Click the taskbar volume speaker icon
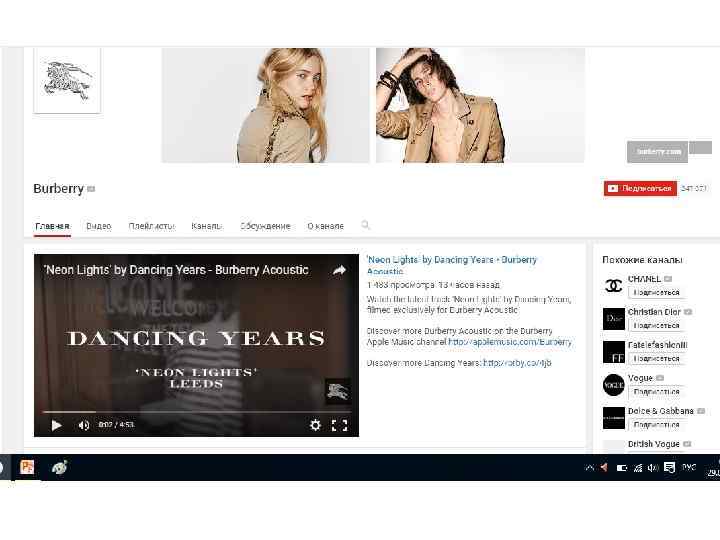The image size is (720, 540). pos(652,468)
